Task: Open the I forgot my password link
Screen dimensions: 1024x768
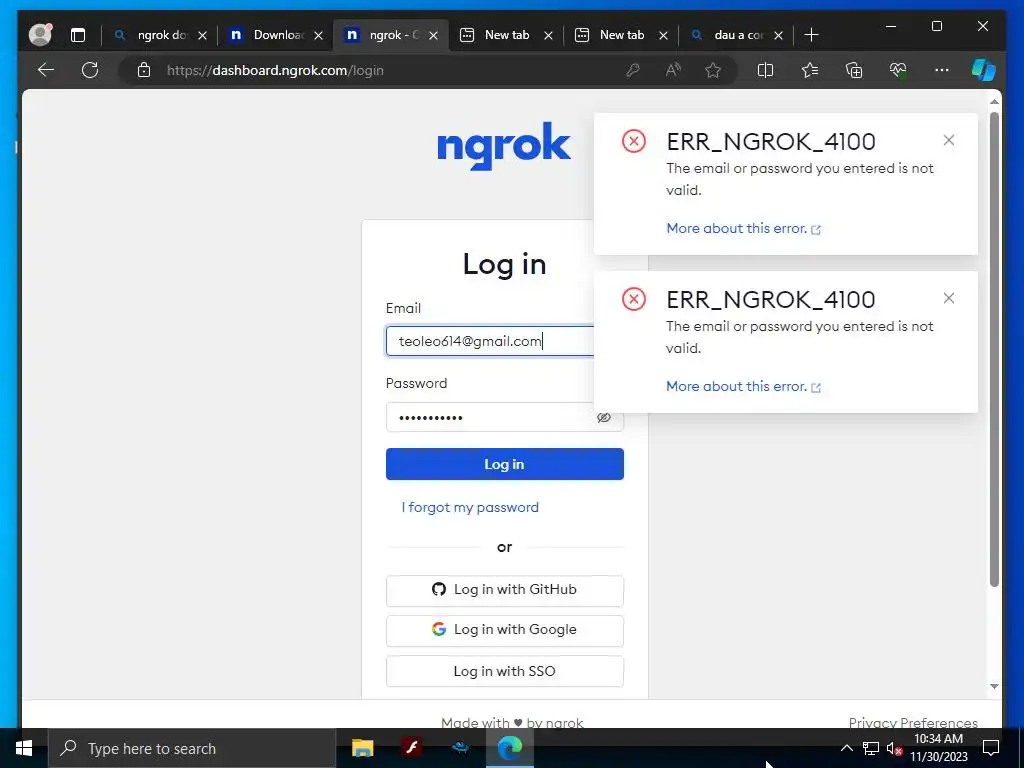Action: (470, 507)
